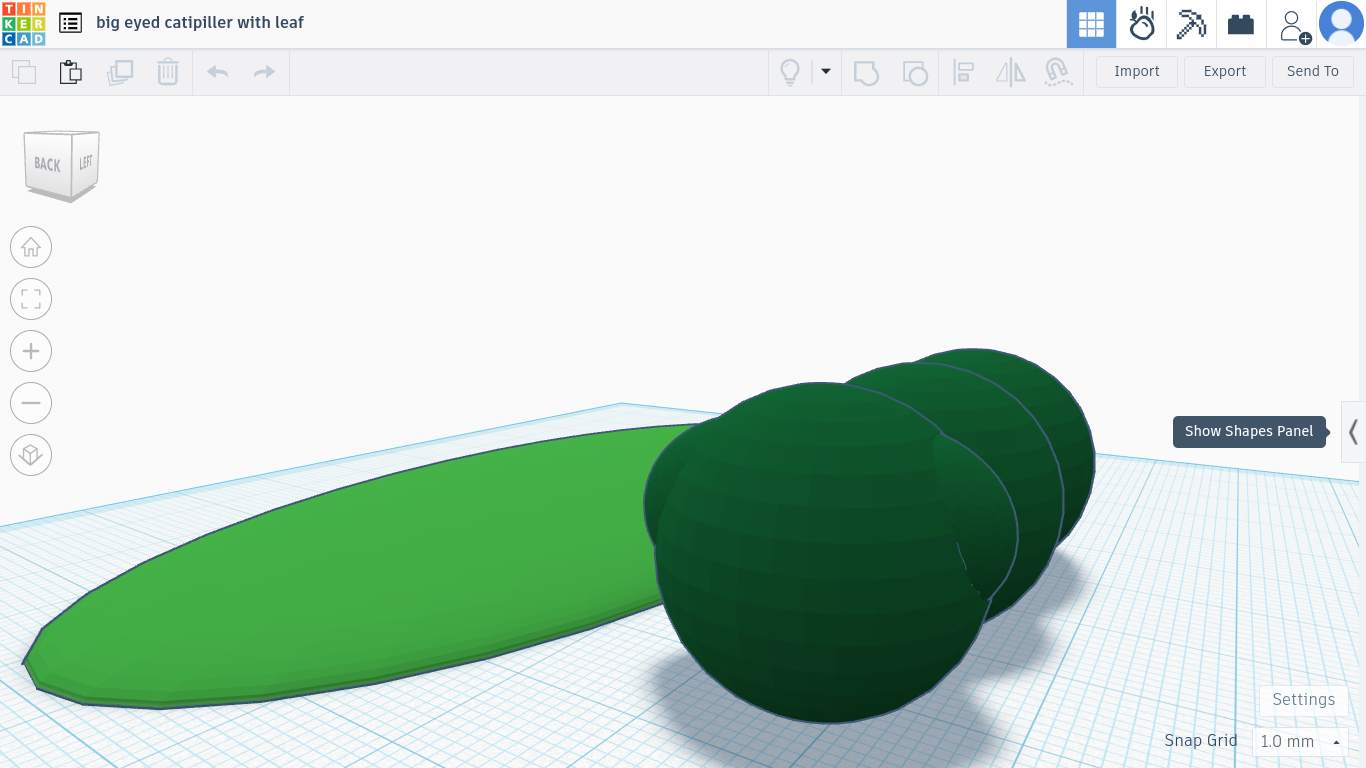Click the Undo arrow

click(217, 72)
